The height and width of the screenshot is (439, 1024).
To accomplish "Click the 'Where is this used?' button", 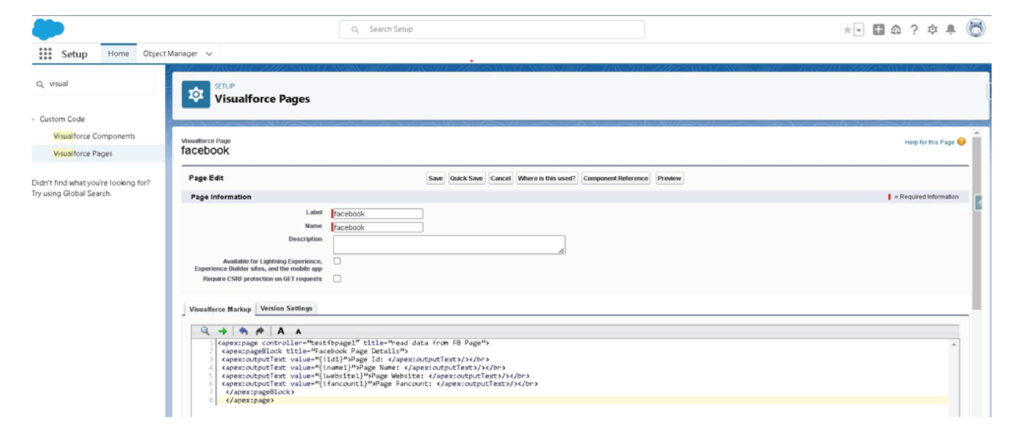I will coord(547,178).
